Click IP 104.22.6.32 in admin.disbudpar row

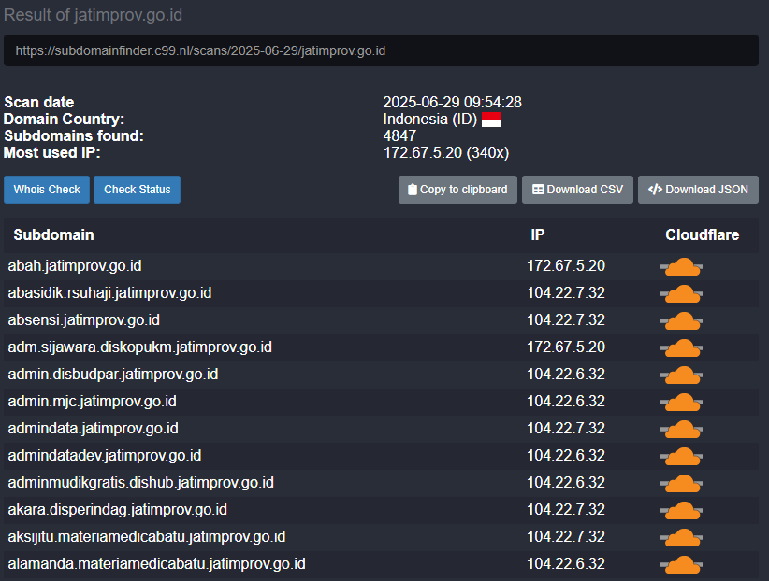[566, 374]
